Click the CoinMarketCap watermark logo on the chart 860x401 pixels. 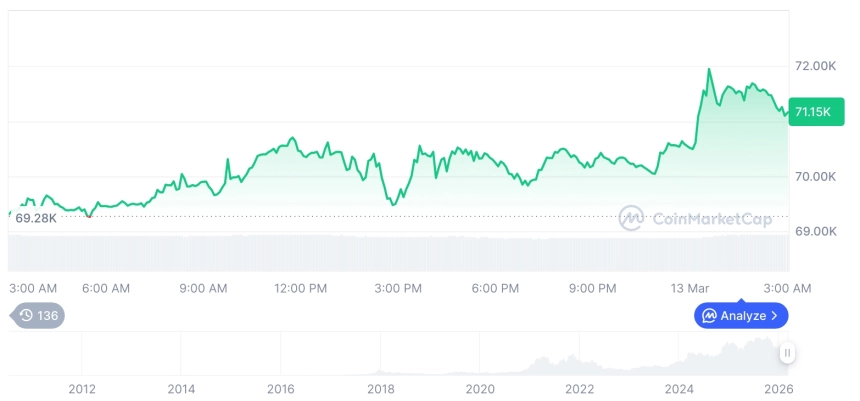tap(632, 217)
